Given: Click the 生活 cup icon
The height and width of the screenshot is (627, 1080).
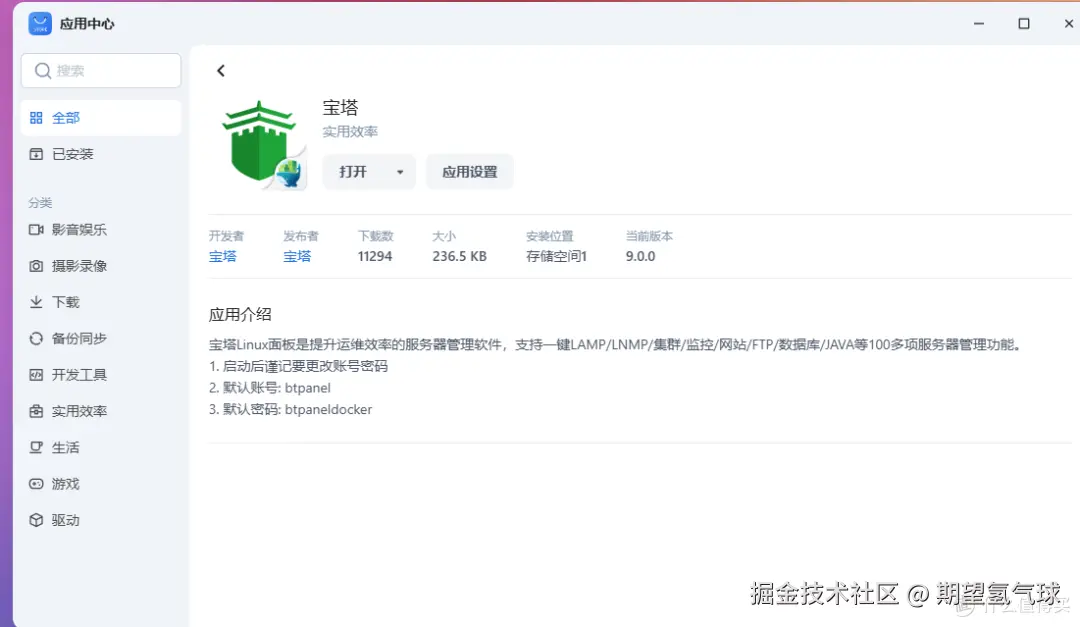Looking at the screenshot, I should coord(37,447).
